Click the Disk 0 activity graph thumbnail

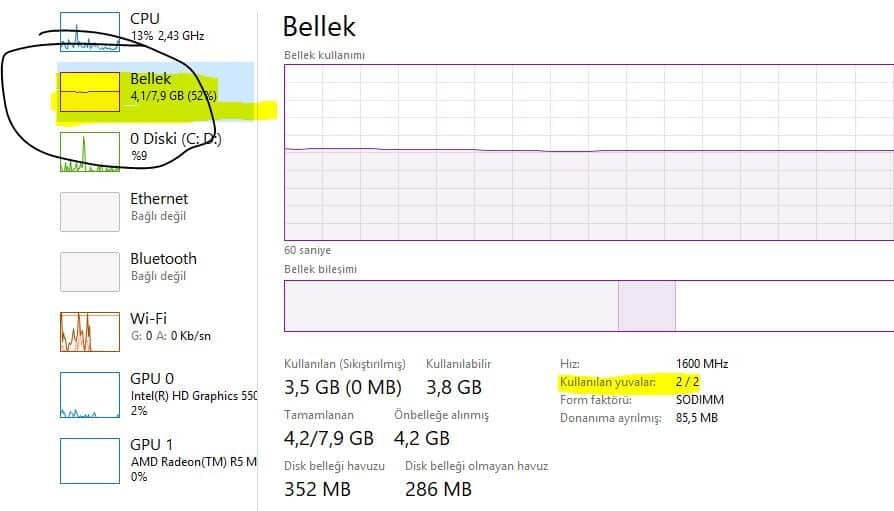pyautogui.click(x=89, y=151)
